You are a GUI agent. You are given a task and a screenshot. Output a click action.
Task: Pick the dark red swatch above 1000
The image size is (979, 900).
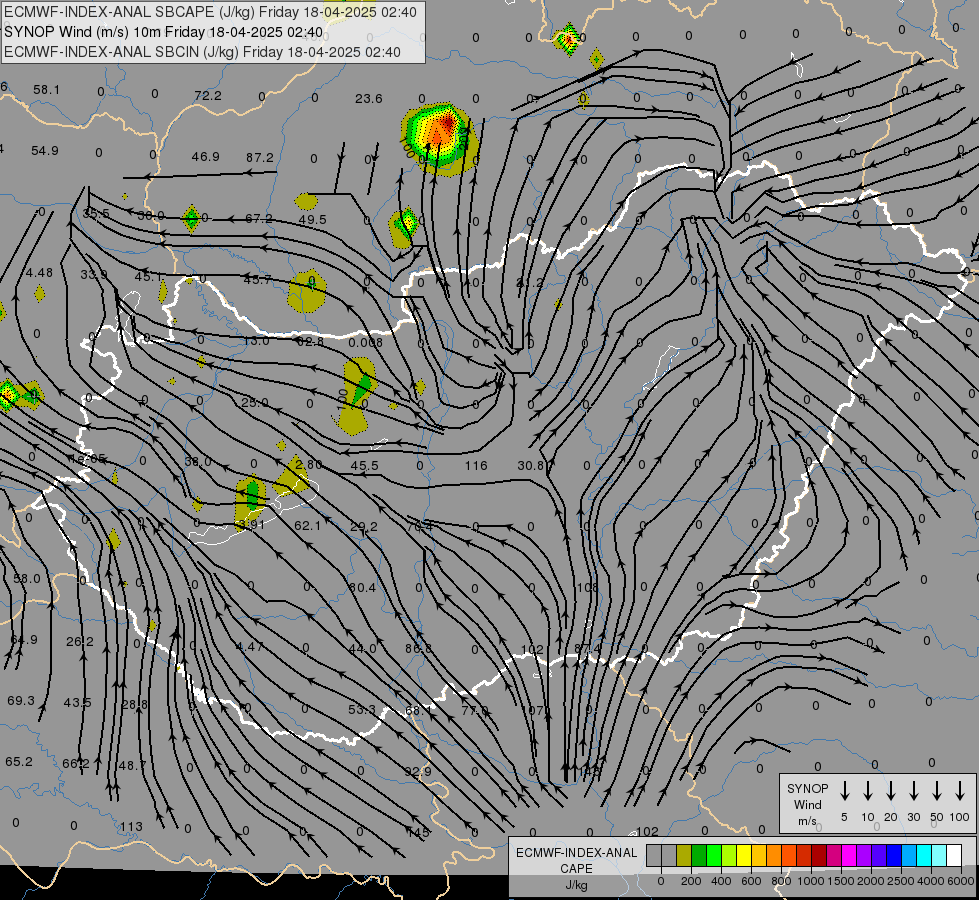coord(819,856)
